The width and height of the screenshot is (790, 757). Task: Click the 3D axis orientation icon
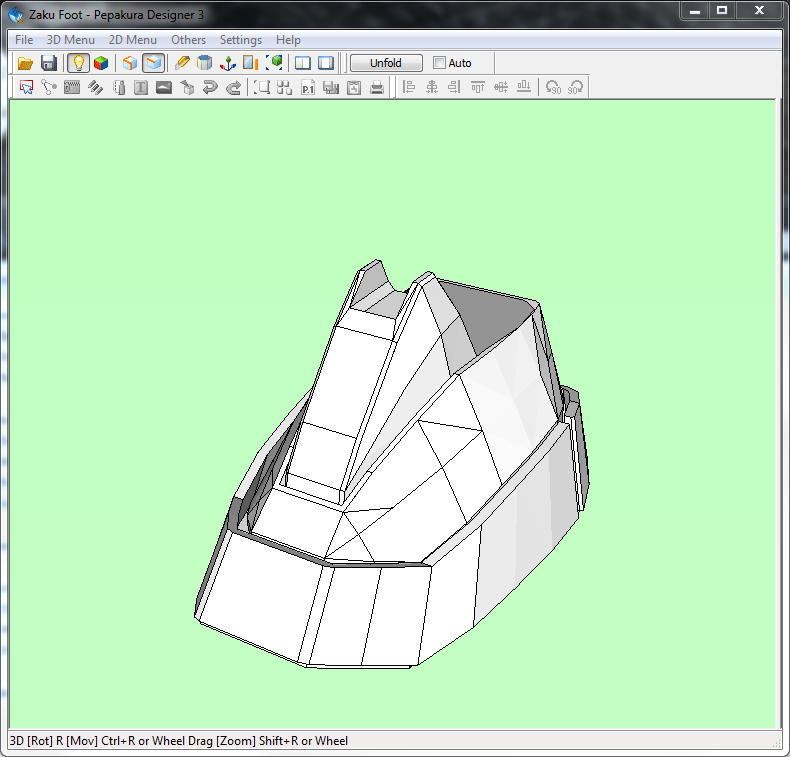tap(228, 63)
